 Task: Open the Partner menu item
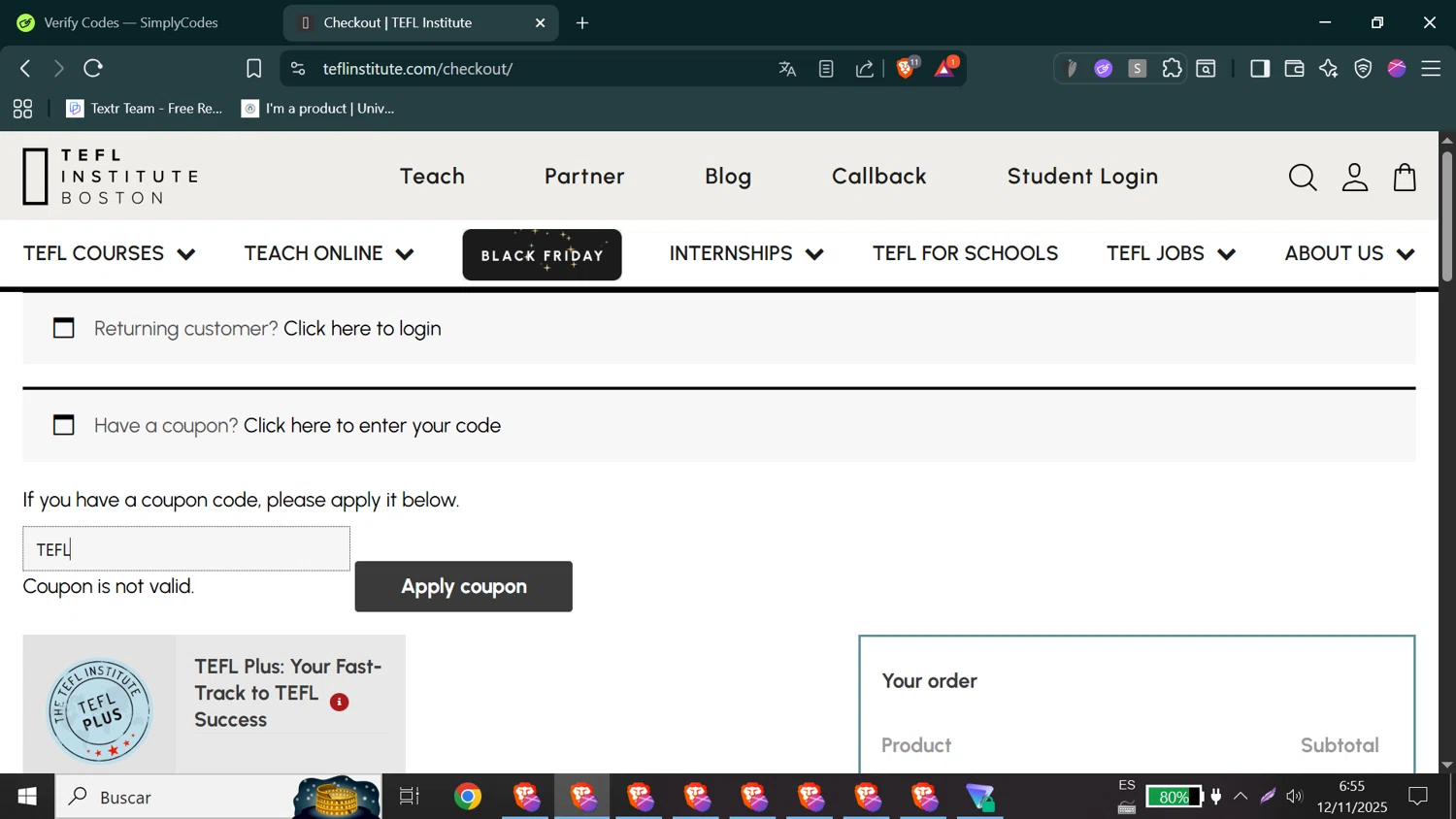tap(584, 177)
